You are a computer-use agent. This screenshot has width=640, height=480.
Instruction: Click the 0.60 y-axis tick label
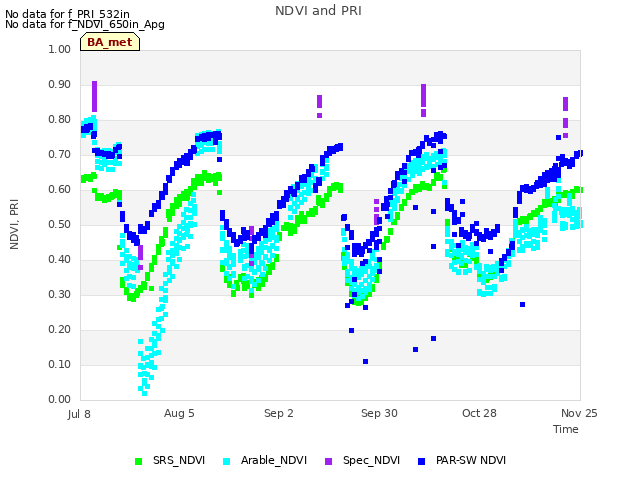tap(60, 190)
